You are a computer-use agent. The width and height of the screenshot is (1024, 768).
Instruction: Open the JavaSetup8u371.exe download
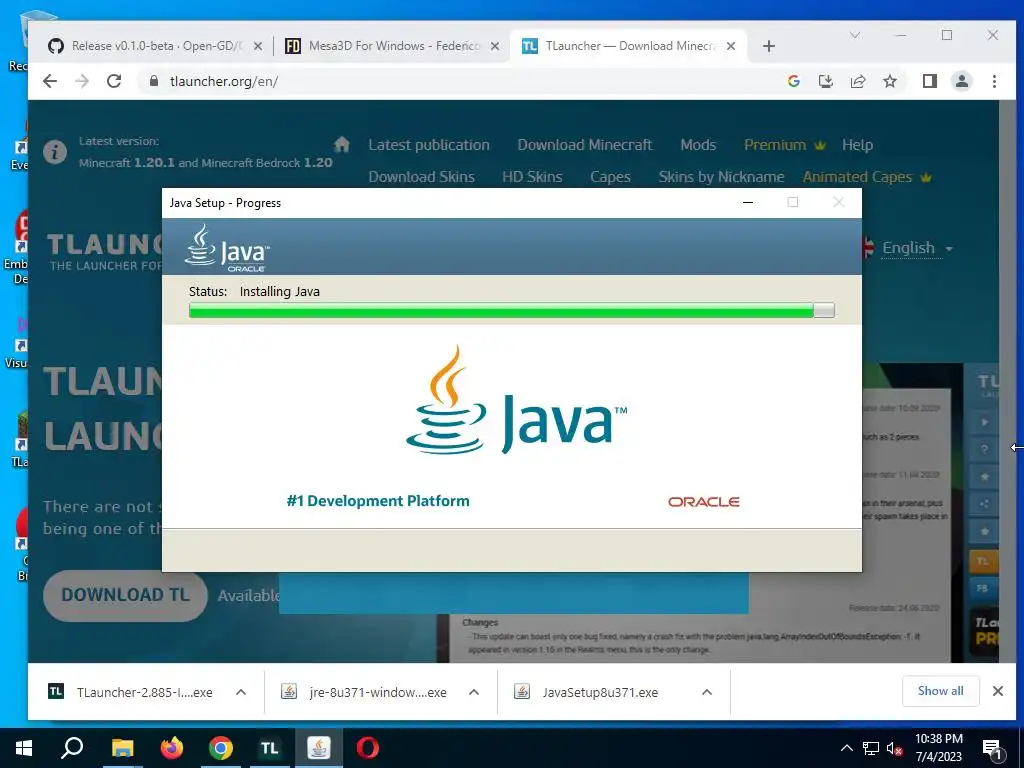click(x=586, y=692)
